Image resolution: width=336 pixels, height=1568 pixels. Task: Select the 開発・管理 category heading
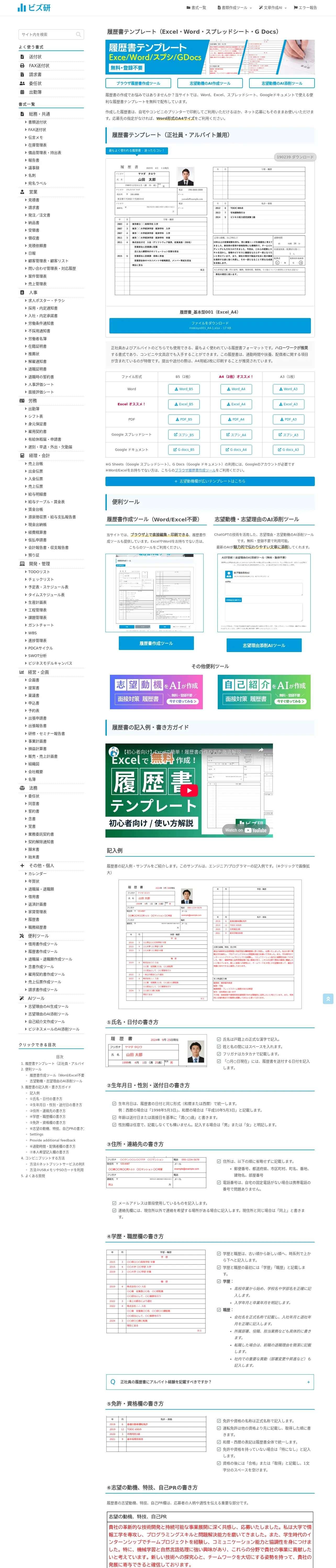[40, 564]
